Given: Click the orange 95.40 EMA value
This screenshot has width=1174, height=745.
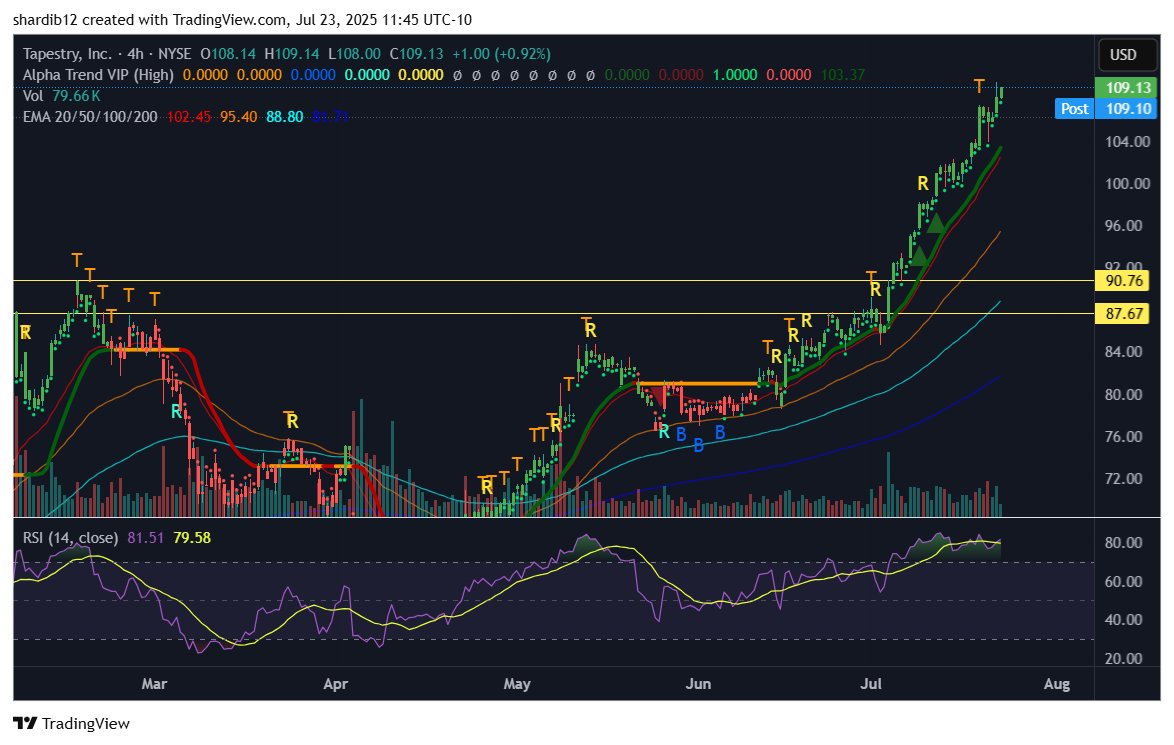Looking at the screenshot, I should [x=238, y=116].
